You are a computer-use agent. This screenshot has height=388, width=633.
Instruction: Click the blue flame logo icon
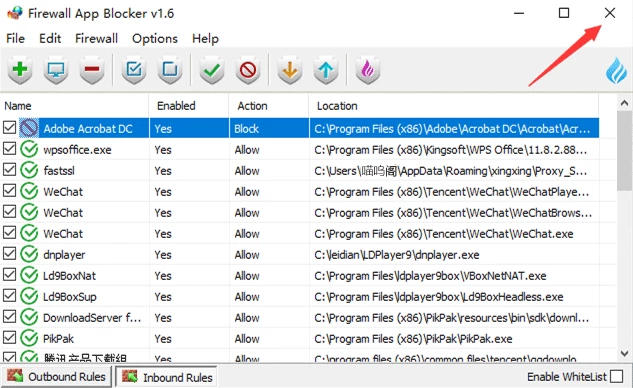point(616,71)
